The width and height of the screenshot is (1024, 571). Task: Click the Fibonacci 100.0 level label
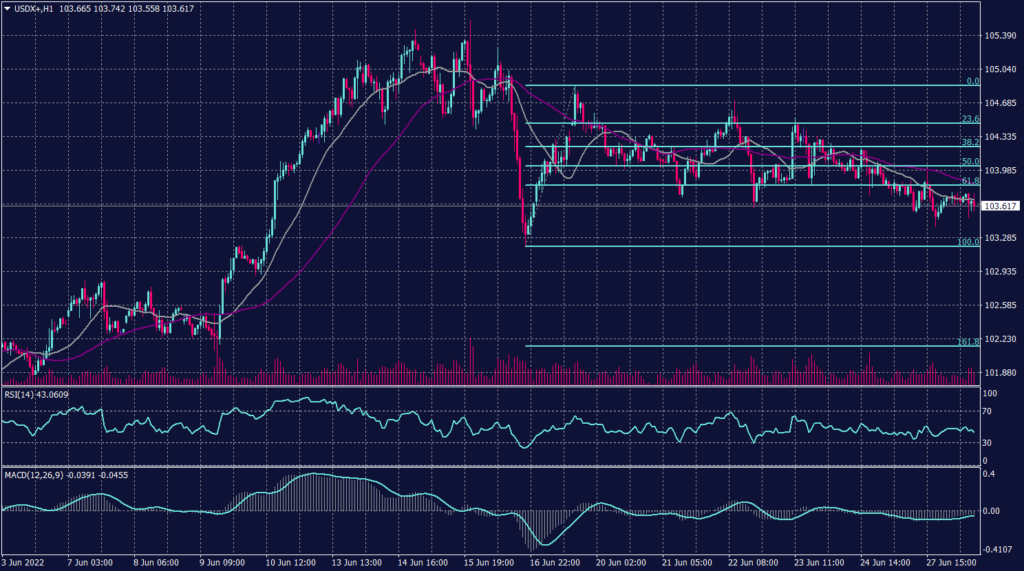[x=968, y=242]
